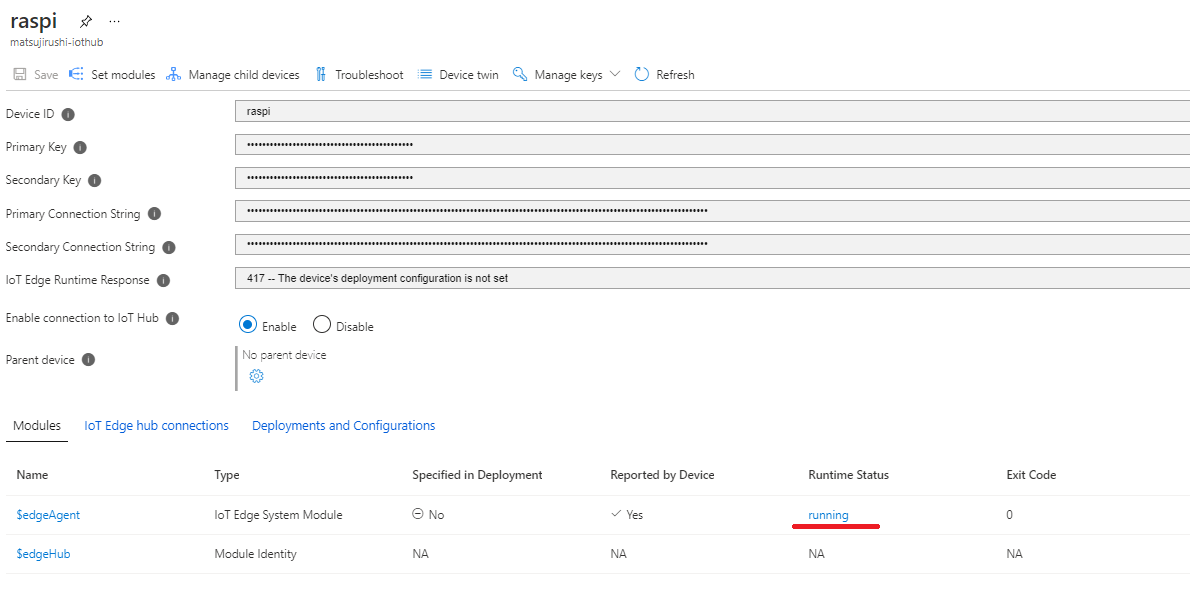Show info tooltip for Device ID
Viewport: 1190px width, 589px height.
[68, 115]
